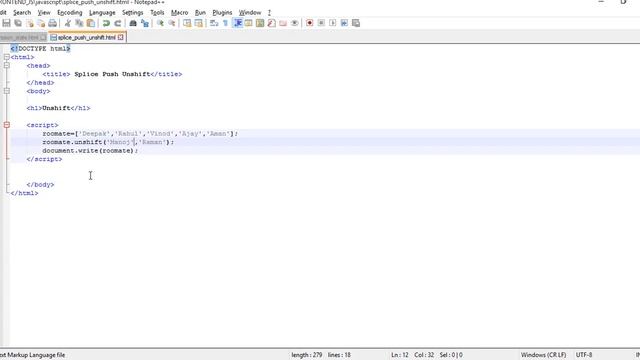Open Find with the binoculars icon
Viewport: 640px width, 360px height.
click(x=133, y=23)
